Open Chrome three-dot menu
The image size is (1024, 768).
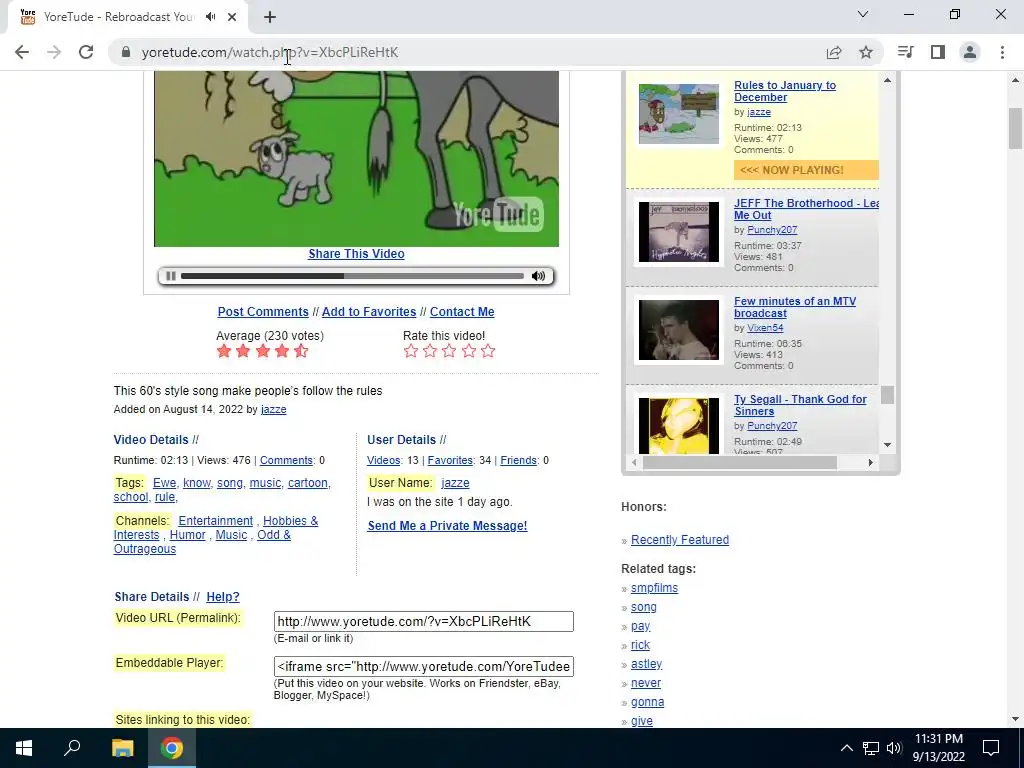tap(1002, 52)
